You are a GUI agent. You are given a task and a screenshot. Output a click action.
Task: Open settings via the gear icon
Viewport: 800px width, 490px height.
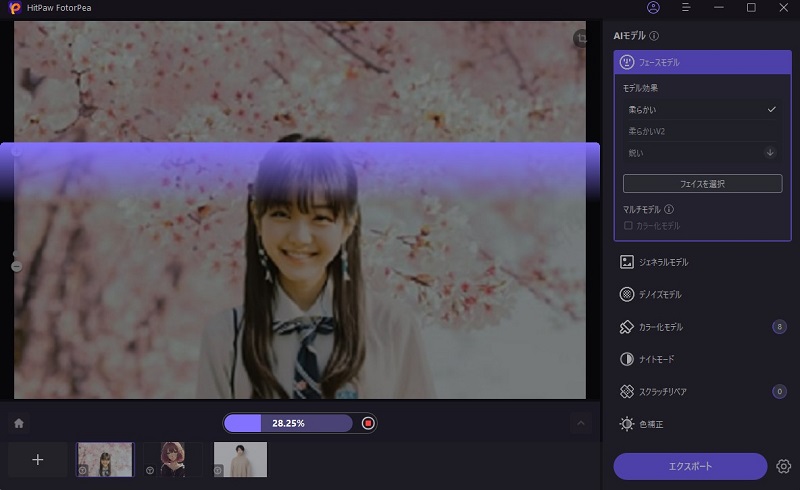pos(784,466)
